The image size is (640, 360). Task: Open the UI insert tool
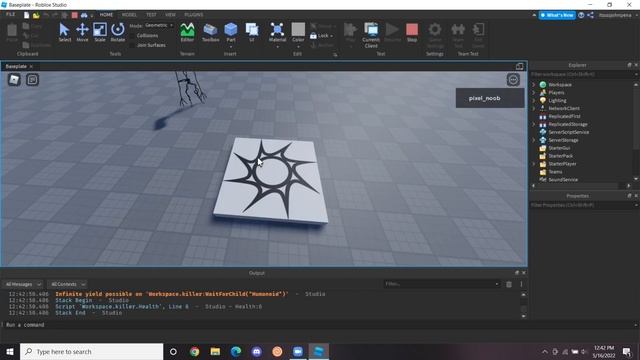tap(252, 32)
